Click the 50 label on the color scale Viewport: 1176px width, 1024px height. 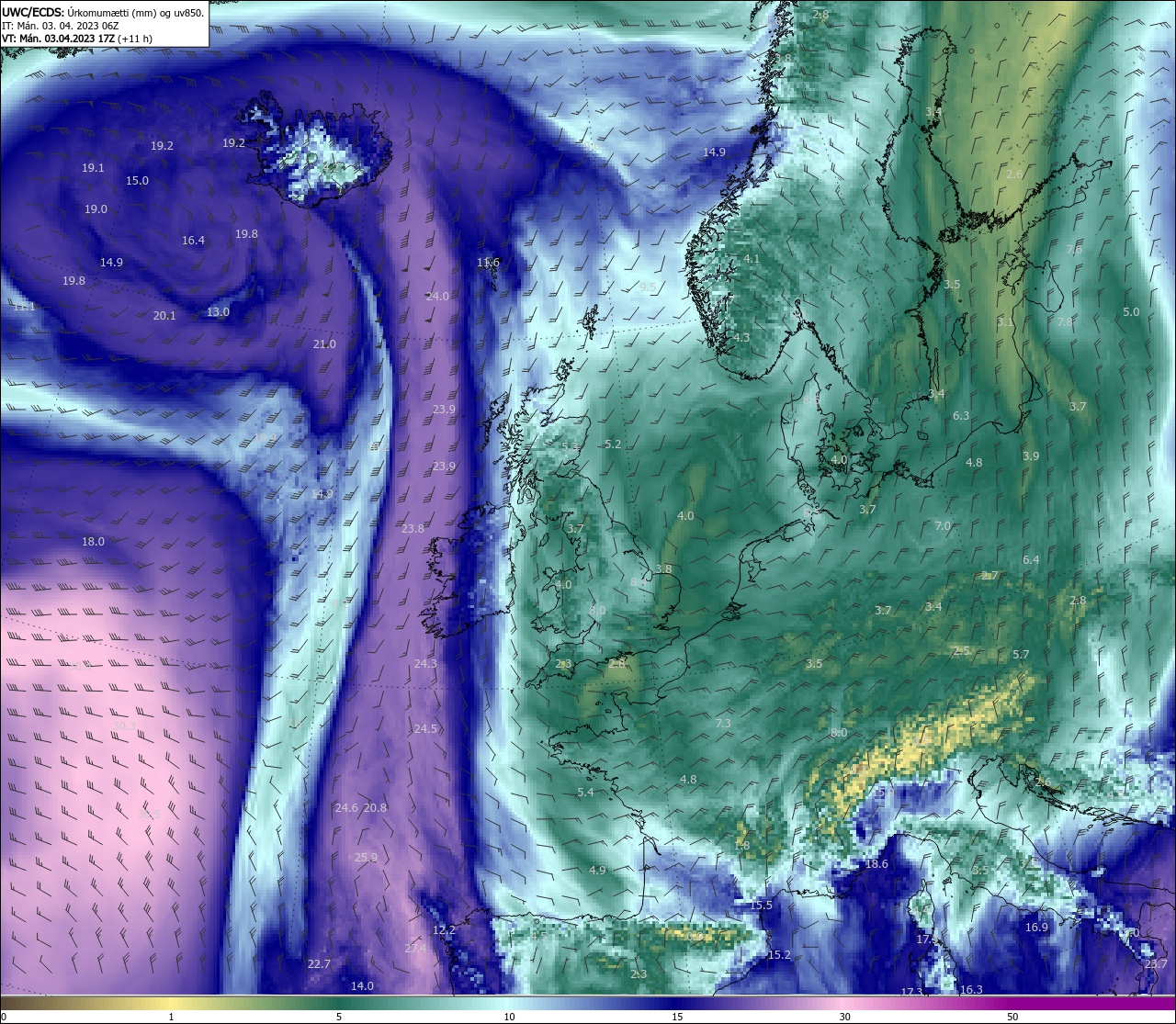1012,1017
